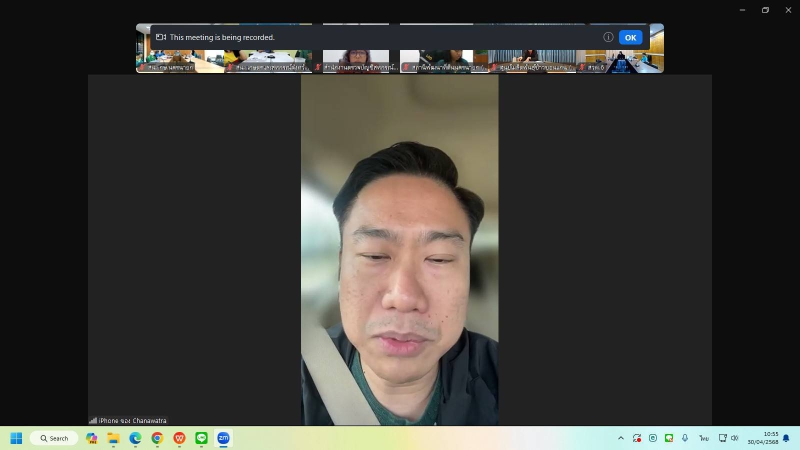This screenshot has height=450, width=800.
Task: Click the recording camera icon in banner
Action: tap(160, 37)
